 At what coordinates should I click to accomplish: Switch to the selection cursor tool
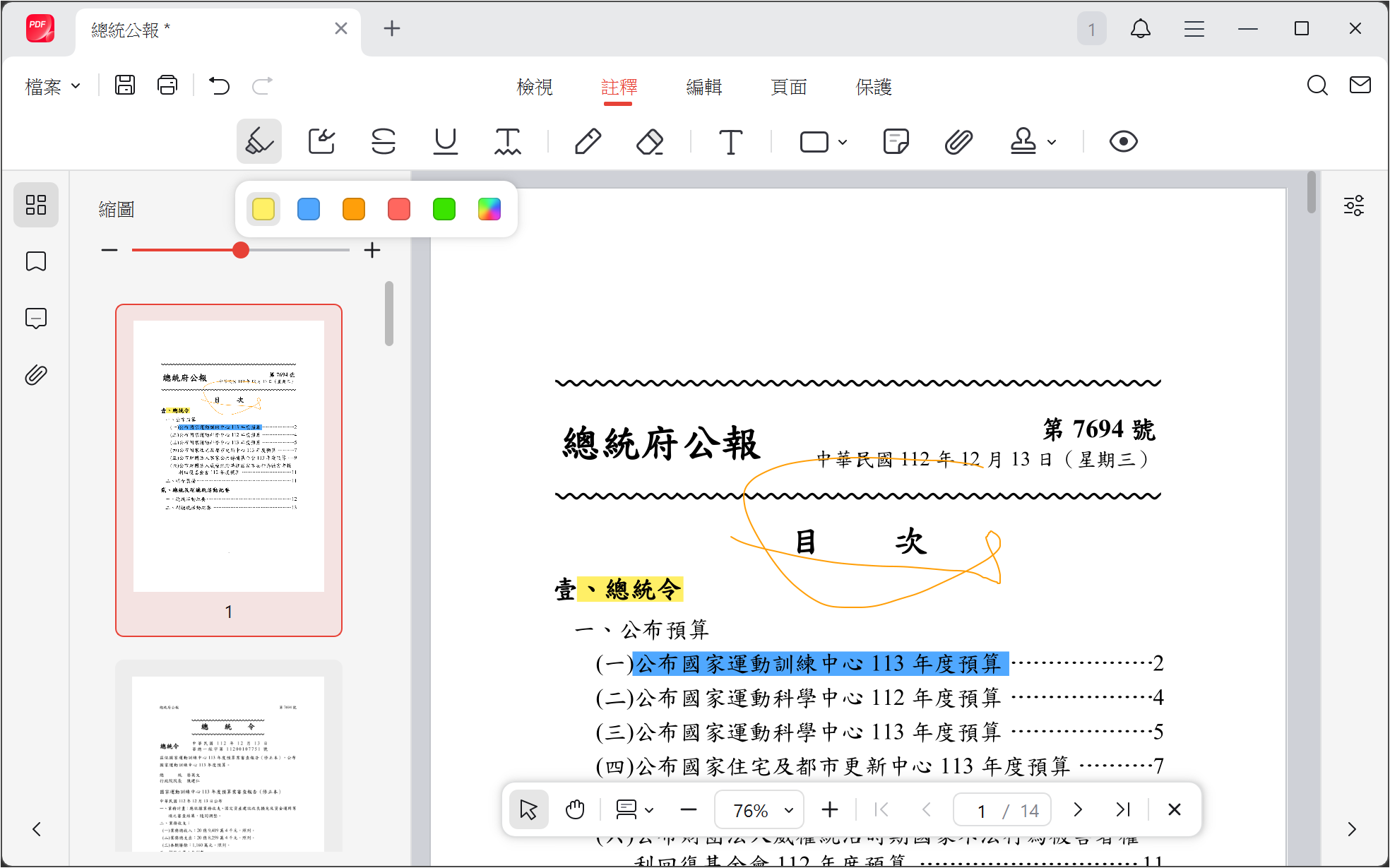(x=528, y=809)
